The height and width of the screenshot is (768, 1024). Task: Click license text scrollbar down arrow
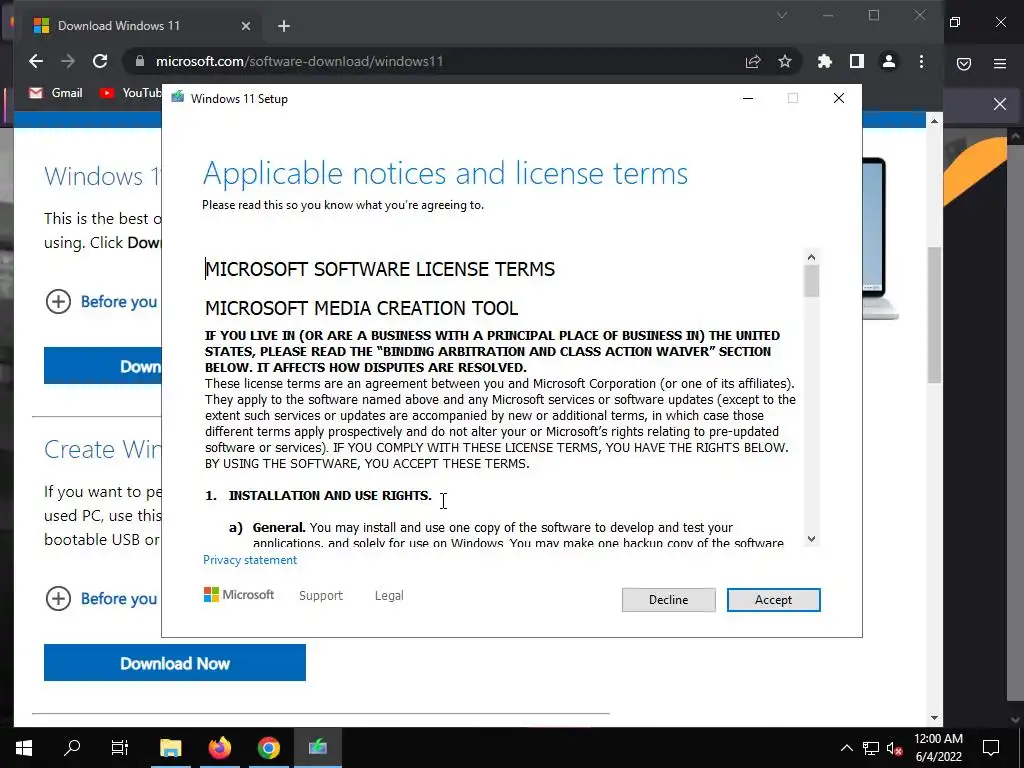click(811, 539)
